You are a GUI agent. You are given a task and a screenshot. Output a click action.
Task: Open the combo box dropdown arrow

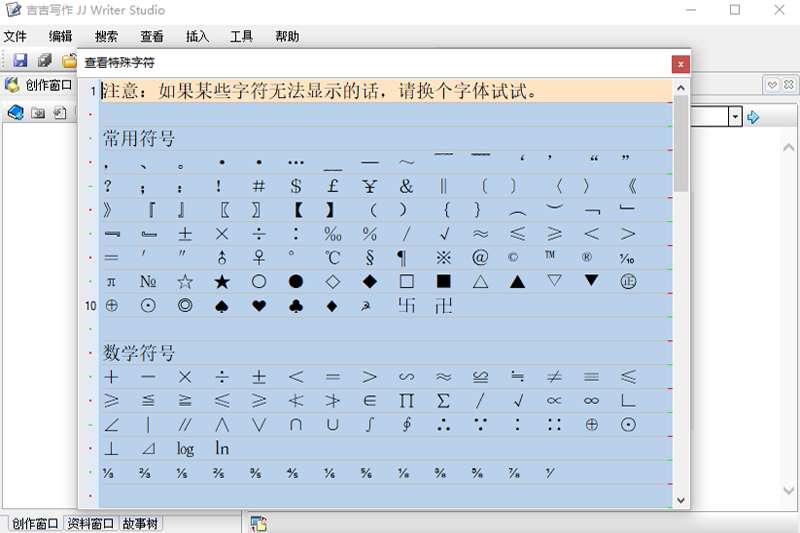coord(735,117)
